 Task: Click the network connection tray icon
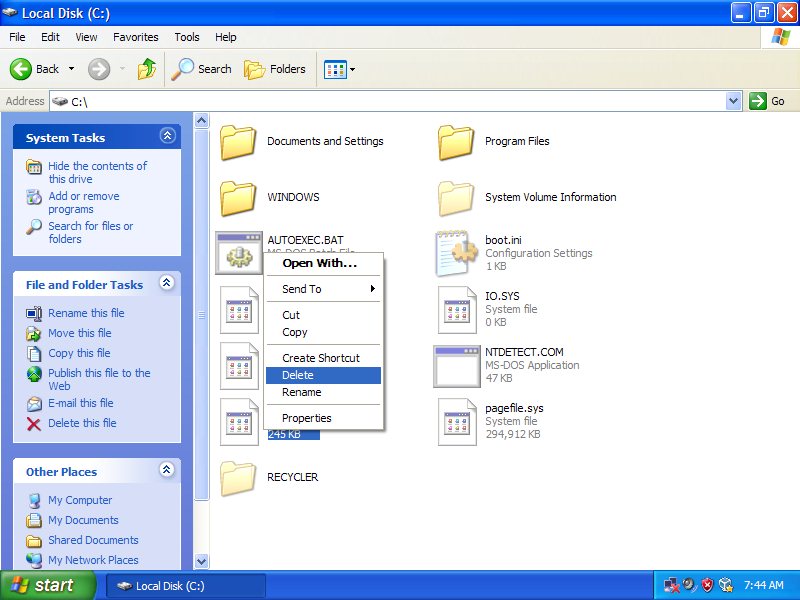tap(671, 585)
